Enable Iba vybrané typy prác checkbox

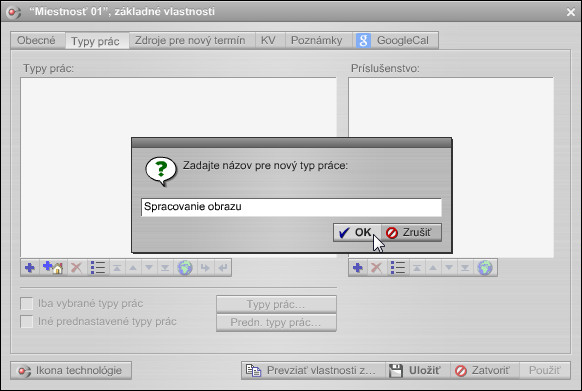[26, 303]
